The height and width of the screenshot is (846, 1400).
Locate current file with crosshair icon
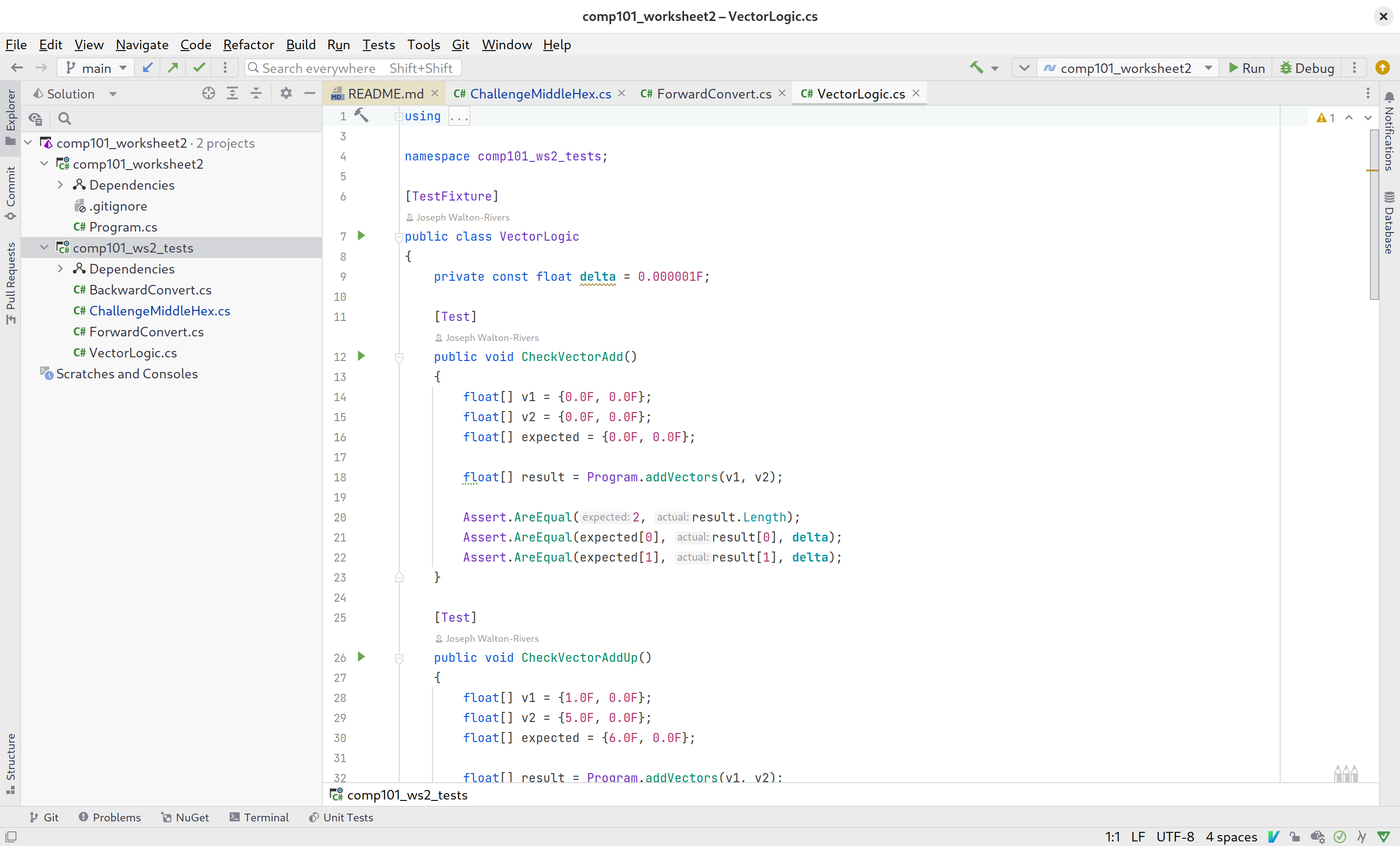[209, 94]
